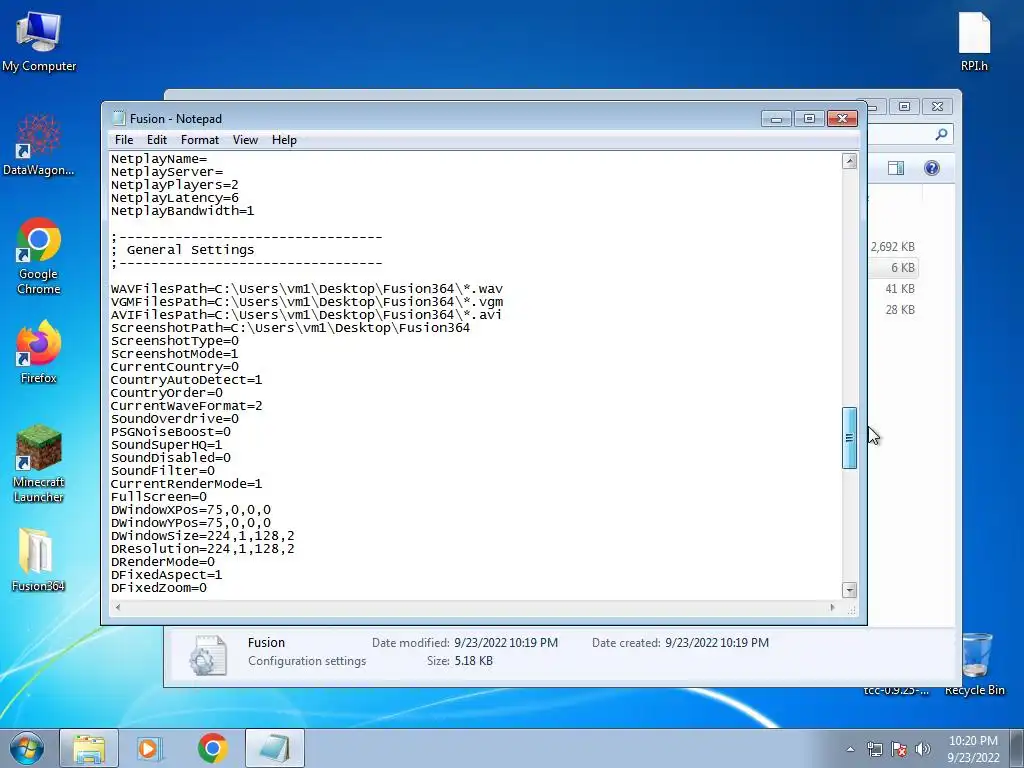Minimize the Notepad window
1024x768 pixels.
776,119
